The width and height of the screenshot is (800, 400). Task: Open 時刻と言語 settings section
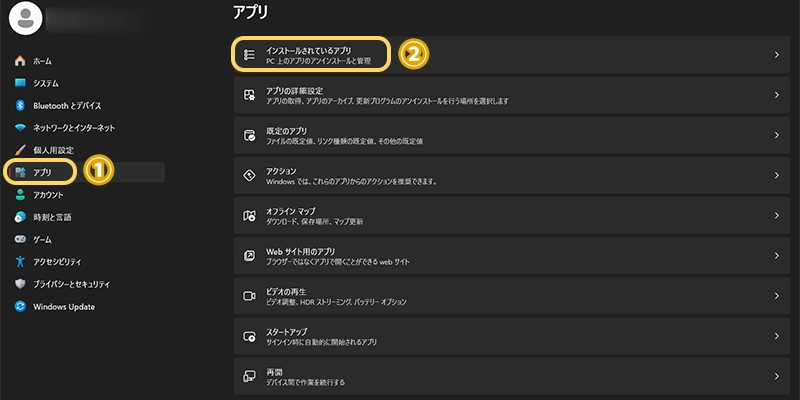52,217
